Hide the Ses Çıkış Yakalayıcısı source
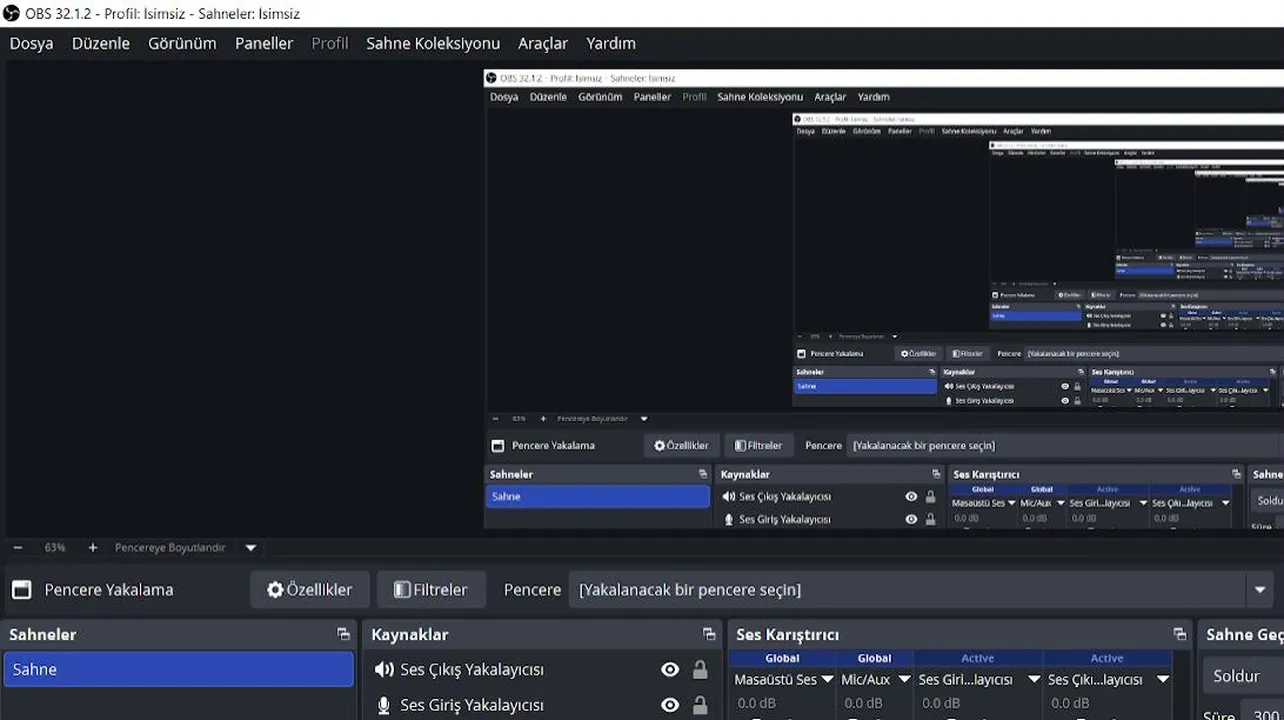 [x=670, y=670]
